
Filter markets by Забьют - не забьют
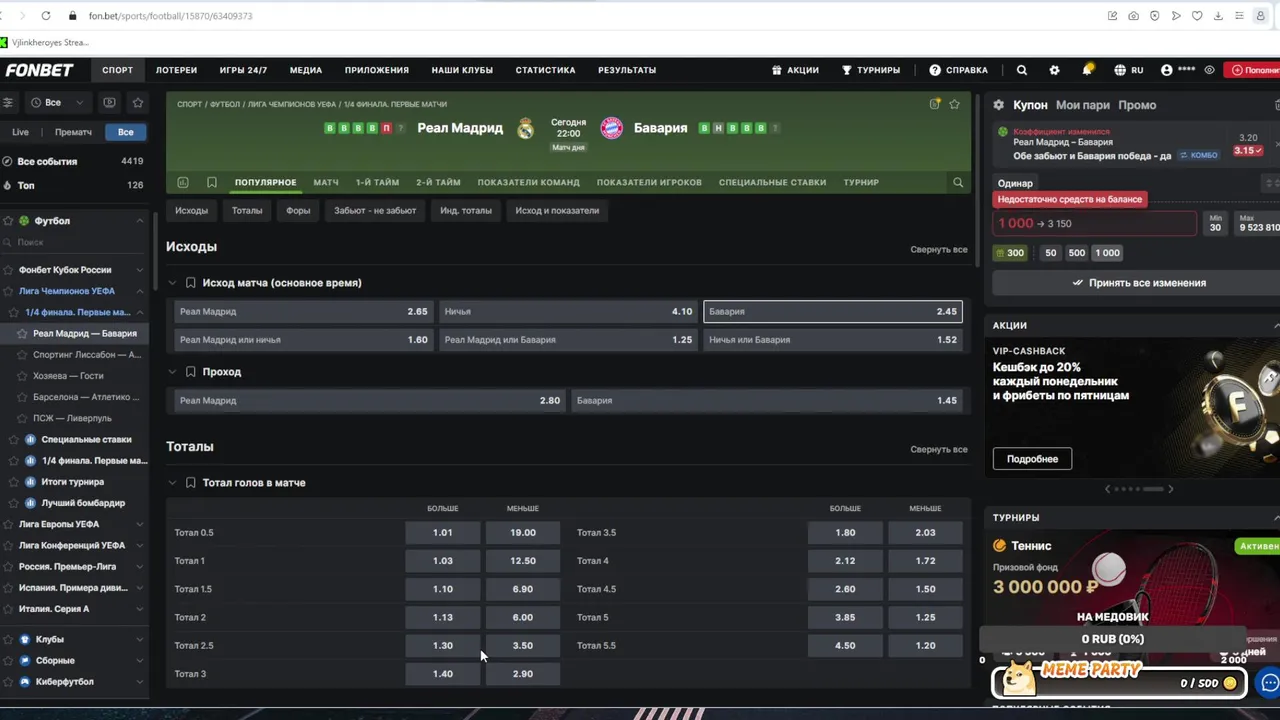click(x=375, y=211)
